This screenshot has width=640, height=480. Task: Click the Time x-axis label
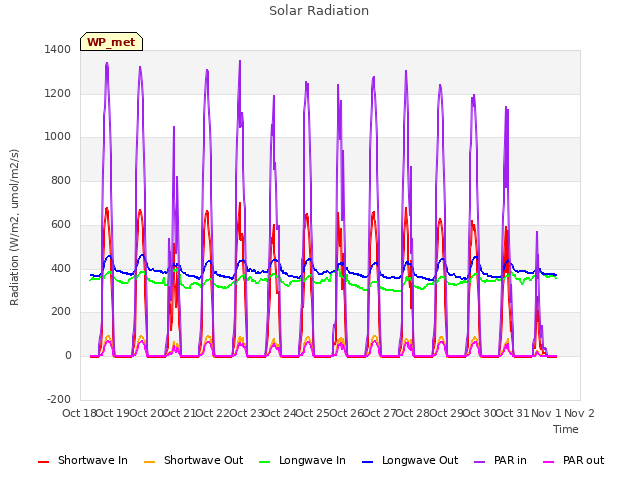click(566, 429)
